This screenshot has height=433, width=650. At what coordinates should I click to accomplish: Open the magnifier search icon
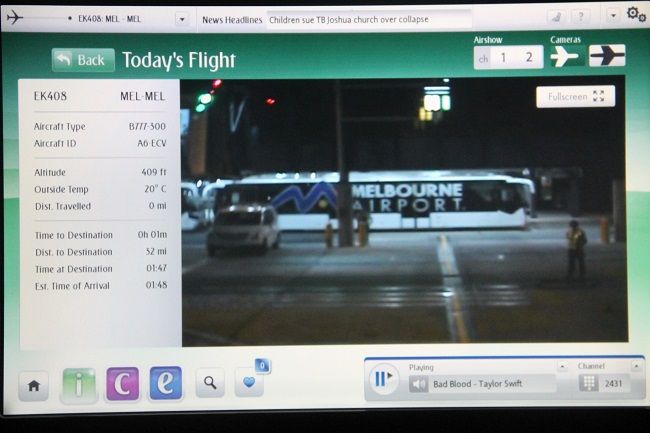coord(210,382)
